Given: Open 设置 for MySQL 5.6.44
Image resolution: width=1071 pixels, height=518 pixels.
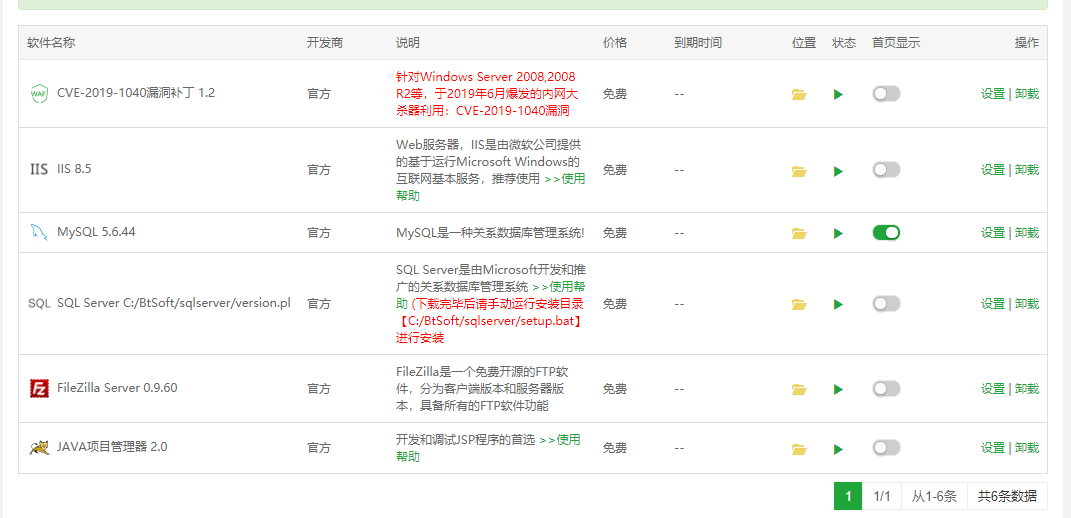Looking at the screenshot, I should tap(992, 232).
